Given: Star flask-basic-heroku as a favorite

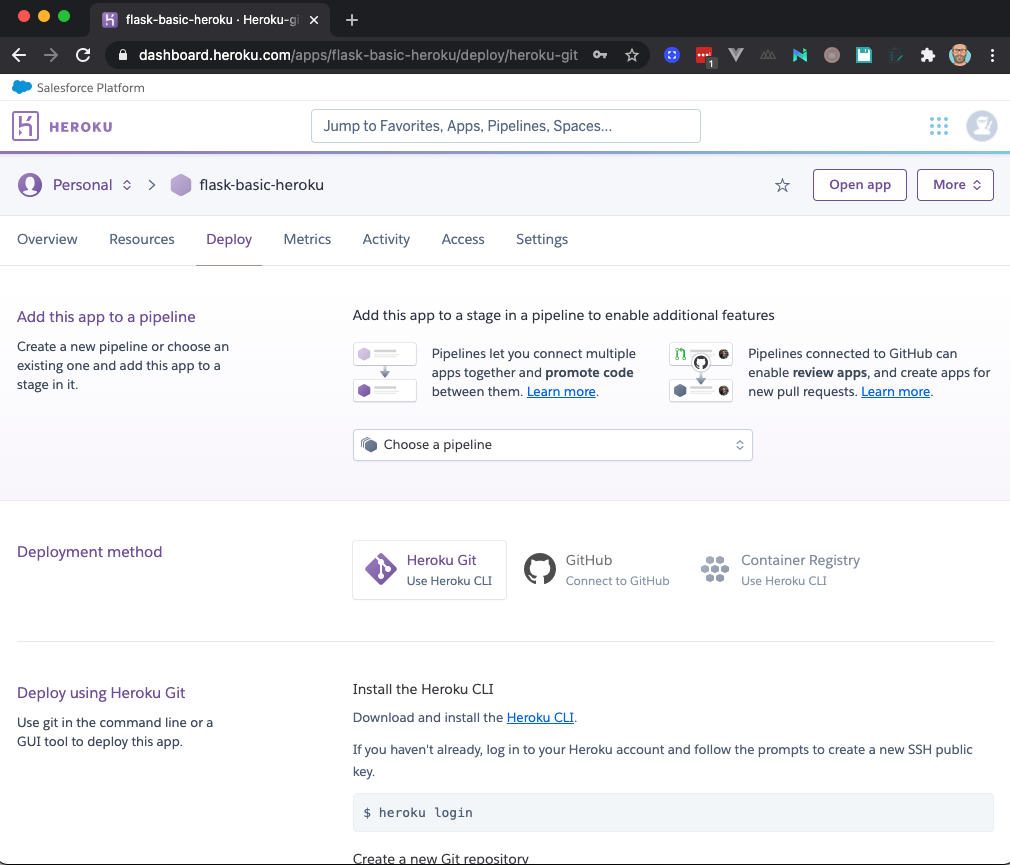Looking at the screenshot, I should pyautogui.click(x=782, y=185).
